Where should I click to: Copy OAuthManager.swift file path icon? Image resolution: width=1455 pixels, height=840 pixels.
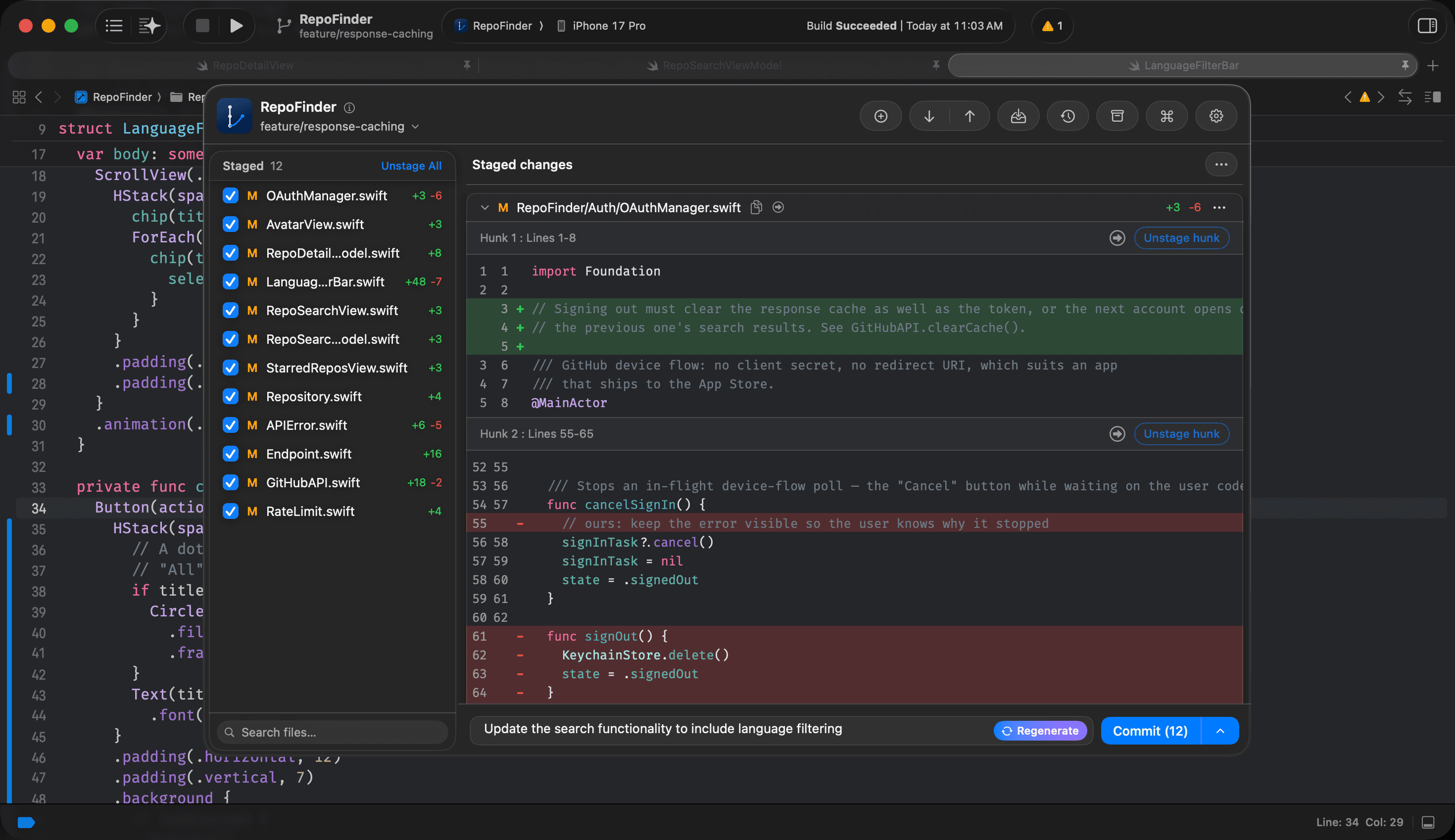tap(756, 207)
